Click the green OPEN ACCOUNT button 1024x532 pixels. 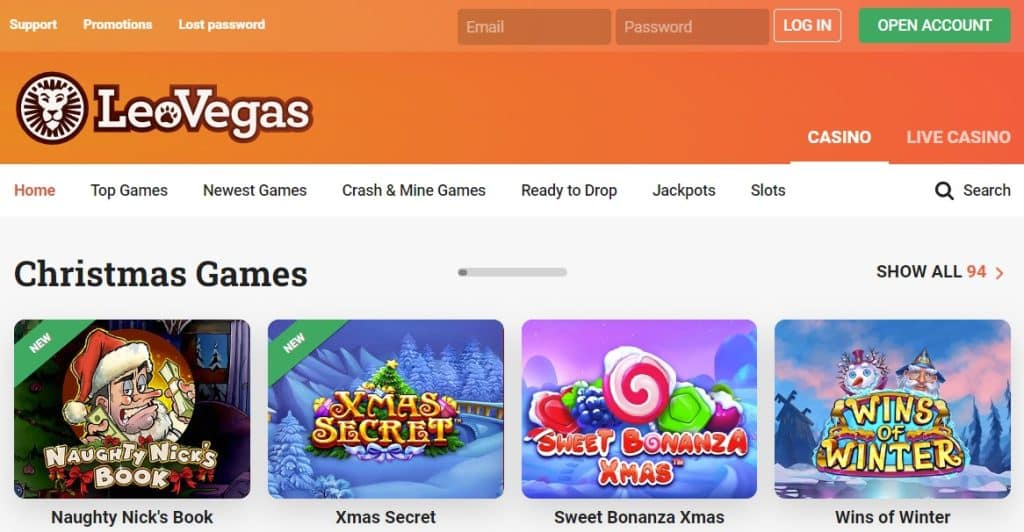(935, 25)
